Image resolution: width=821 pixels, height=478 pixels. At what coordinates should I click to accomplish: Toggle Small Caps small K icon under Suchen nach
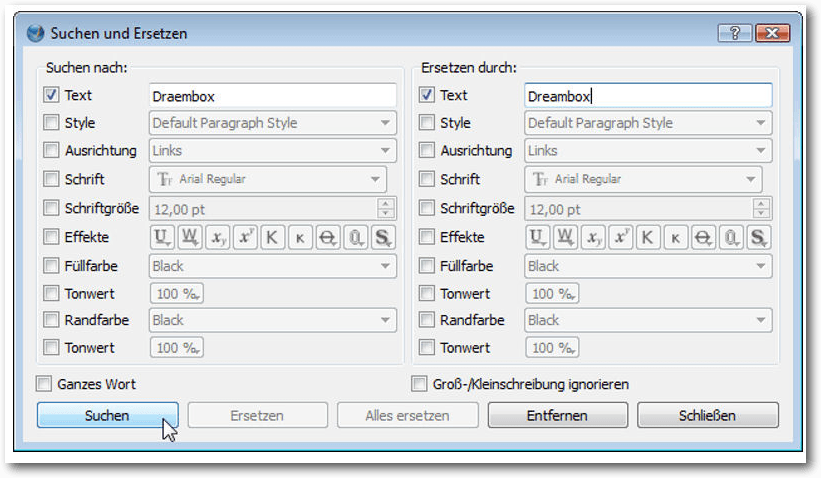300,238
